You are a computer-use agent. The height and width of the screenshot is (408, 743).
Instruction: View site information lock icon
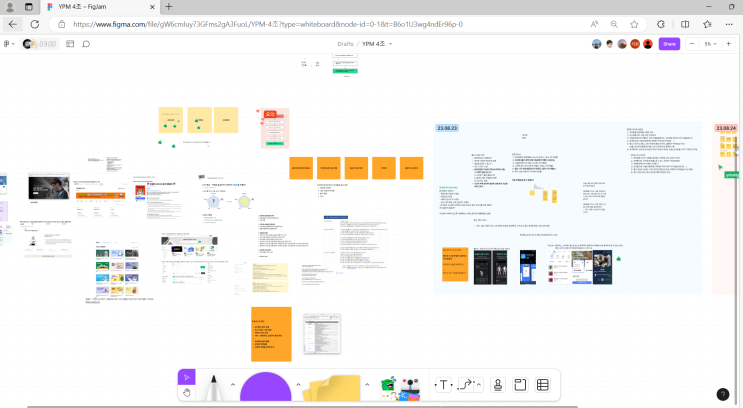pos(62,24)
